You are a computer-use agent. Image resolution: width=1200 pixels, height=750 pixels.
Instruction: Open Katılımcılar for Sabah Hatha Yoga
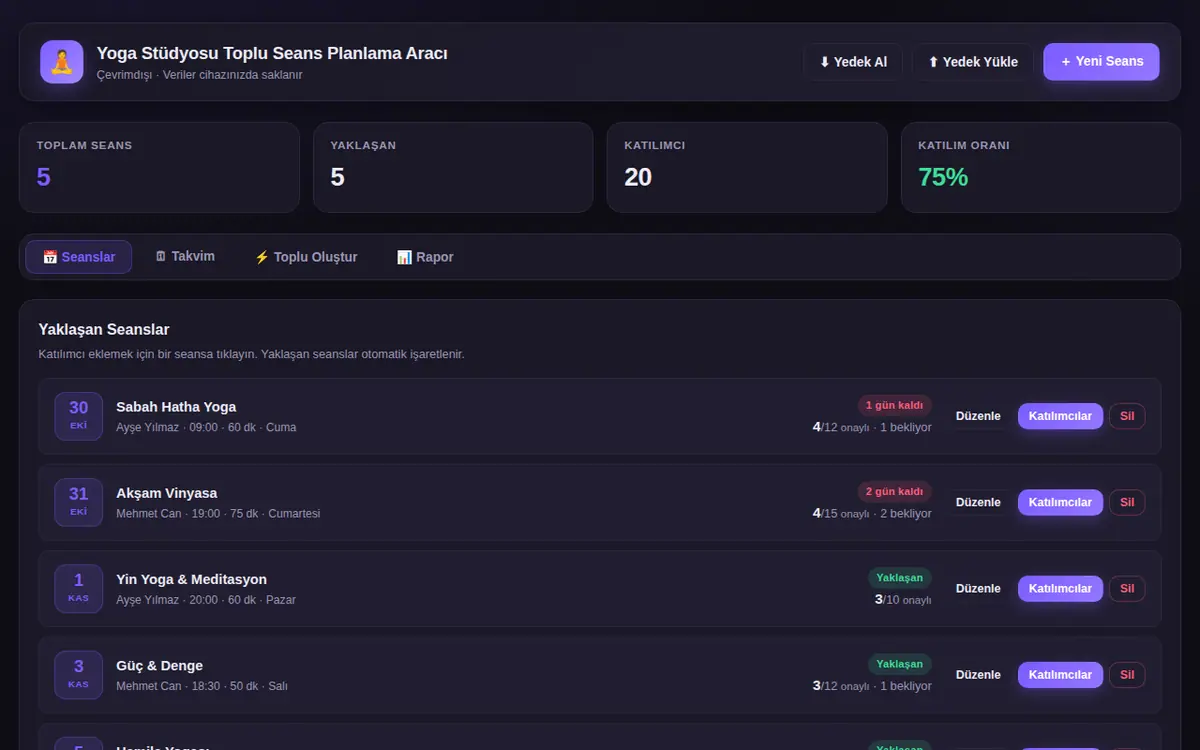click(1060, 416)
